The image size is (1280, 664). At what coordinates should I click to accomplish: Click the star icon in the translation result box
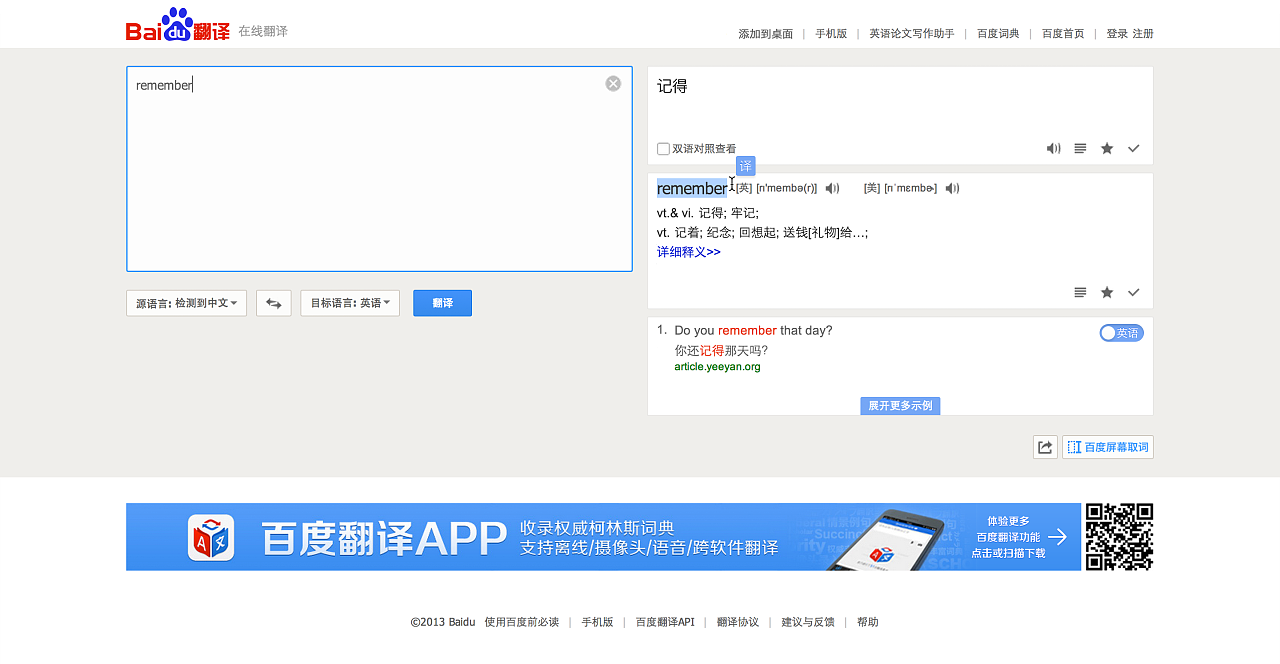(x=1107, y=149)
